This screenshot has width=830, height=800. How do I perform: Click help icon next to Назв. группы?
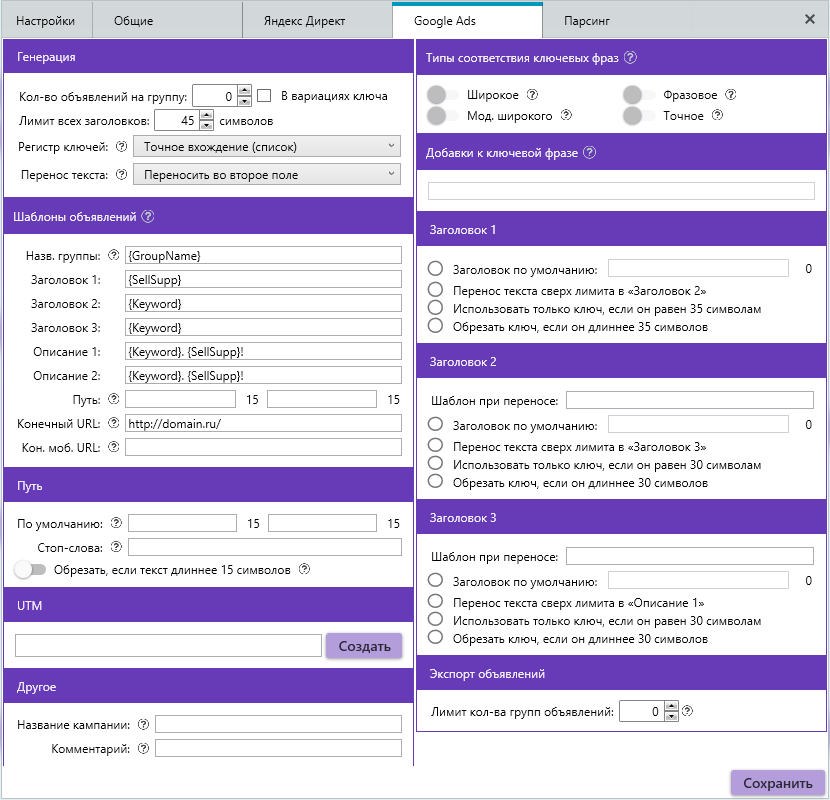(114, 255)
